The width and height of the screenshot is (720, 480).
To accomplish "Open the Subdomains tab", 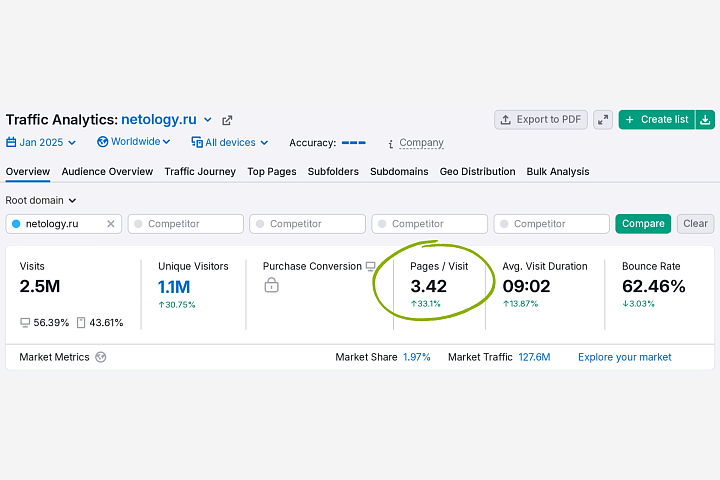I will 399,171.
